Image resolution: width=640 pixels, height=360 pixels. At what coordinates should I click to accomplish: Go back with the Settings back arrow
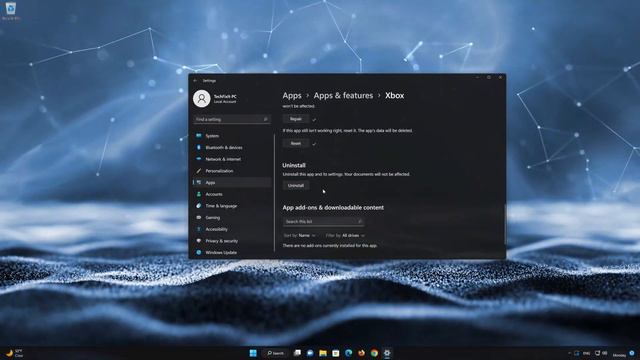click(196, 81)
